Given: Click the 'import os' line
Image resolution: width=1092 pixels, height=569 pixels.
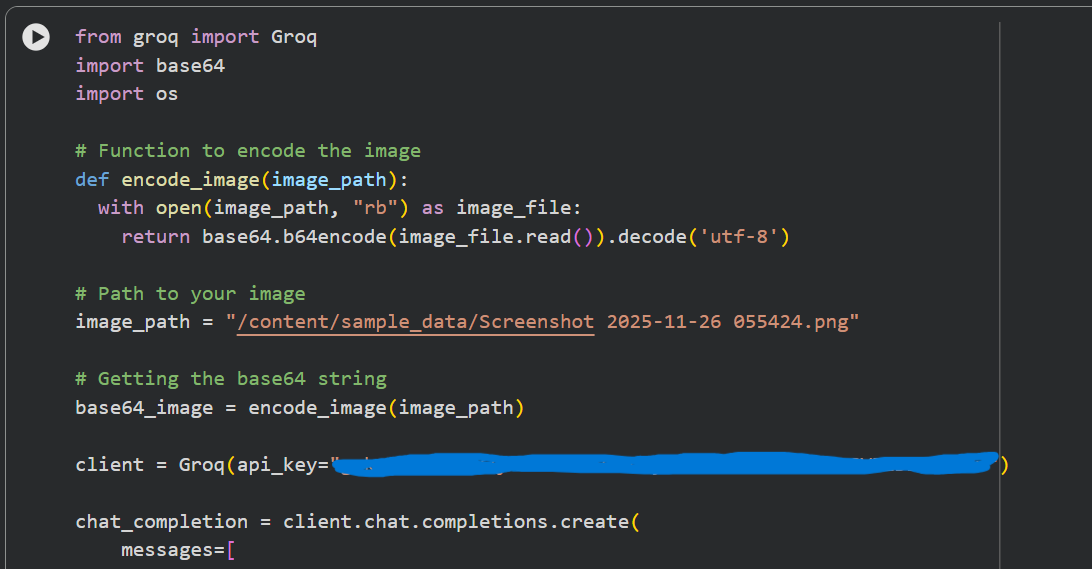Looking at the screenshot, I should (x=127, y=94).
